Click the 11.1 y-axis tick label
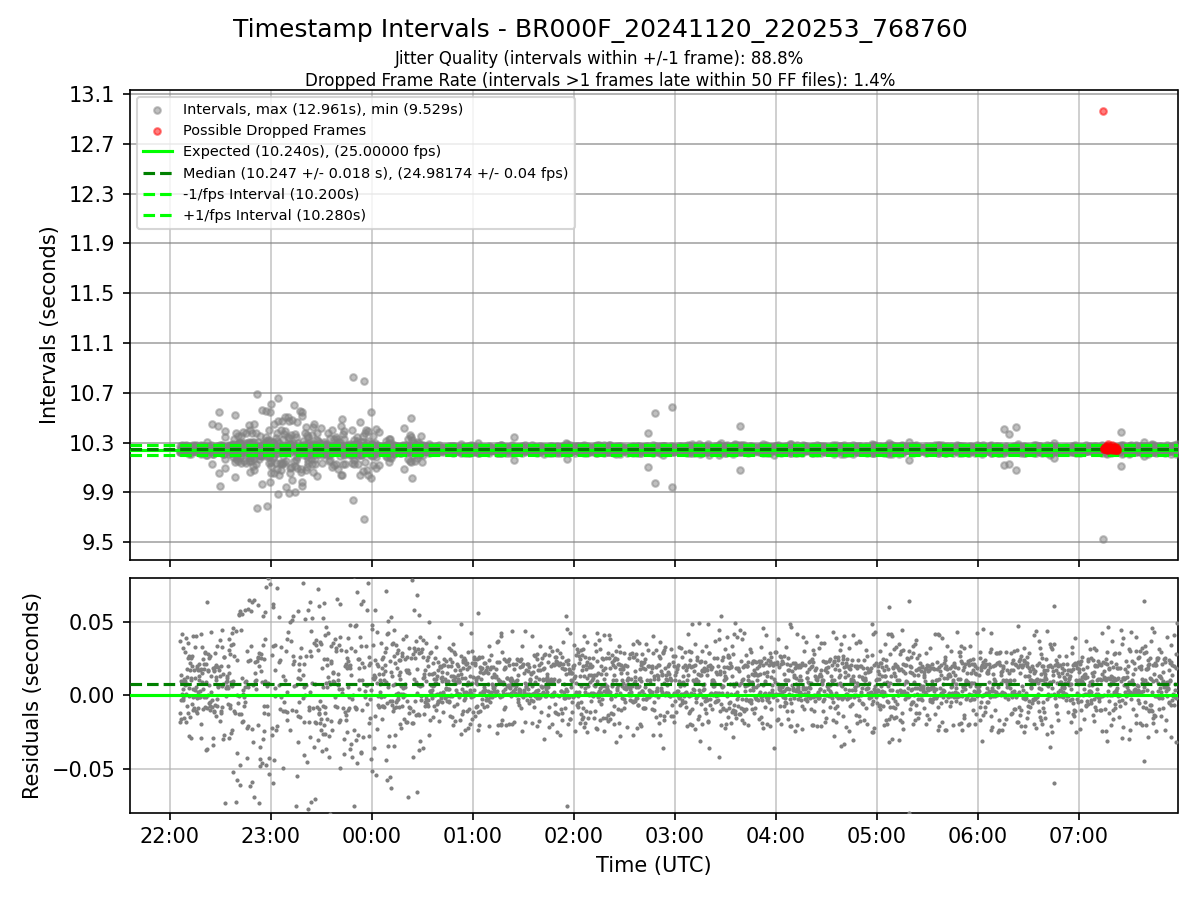 coord(93,344)
